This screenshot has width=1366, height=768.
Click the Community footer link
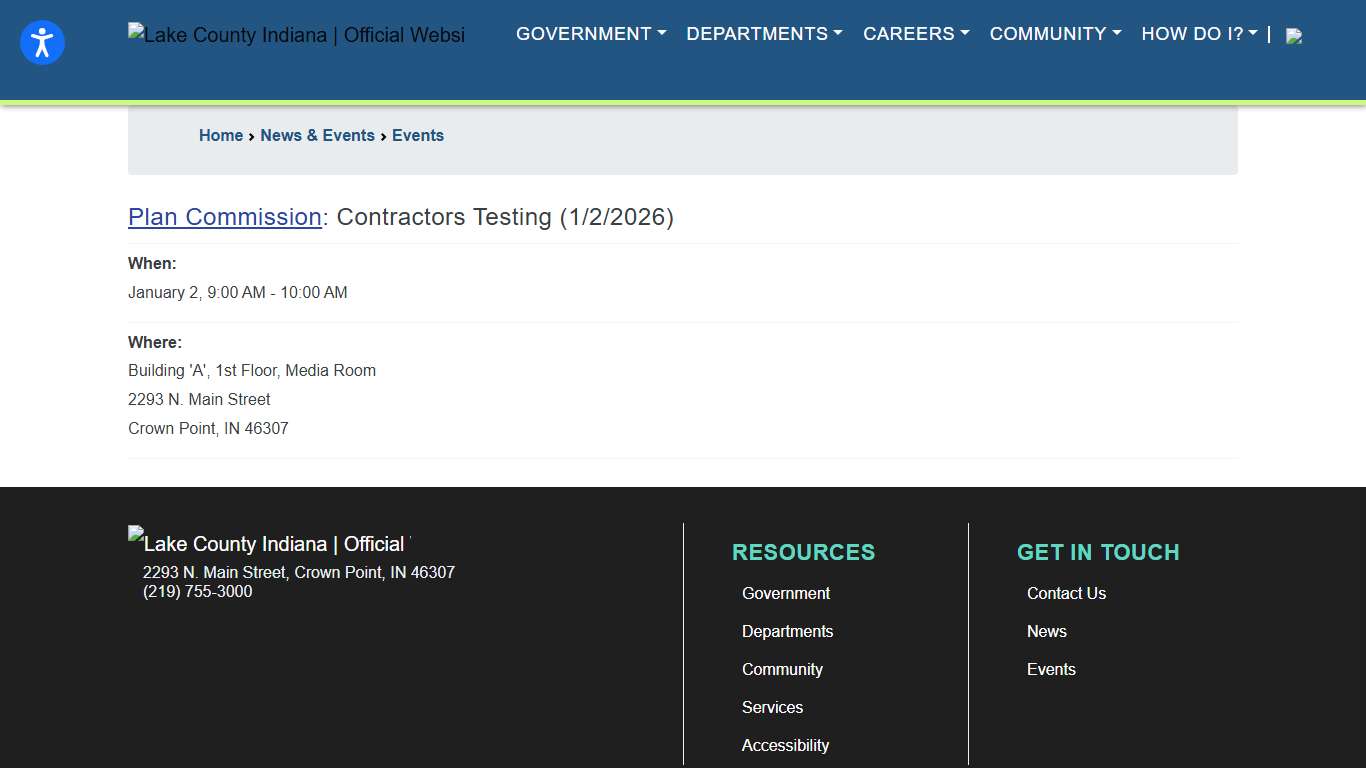point(782,669)
